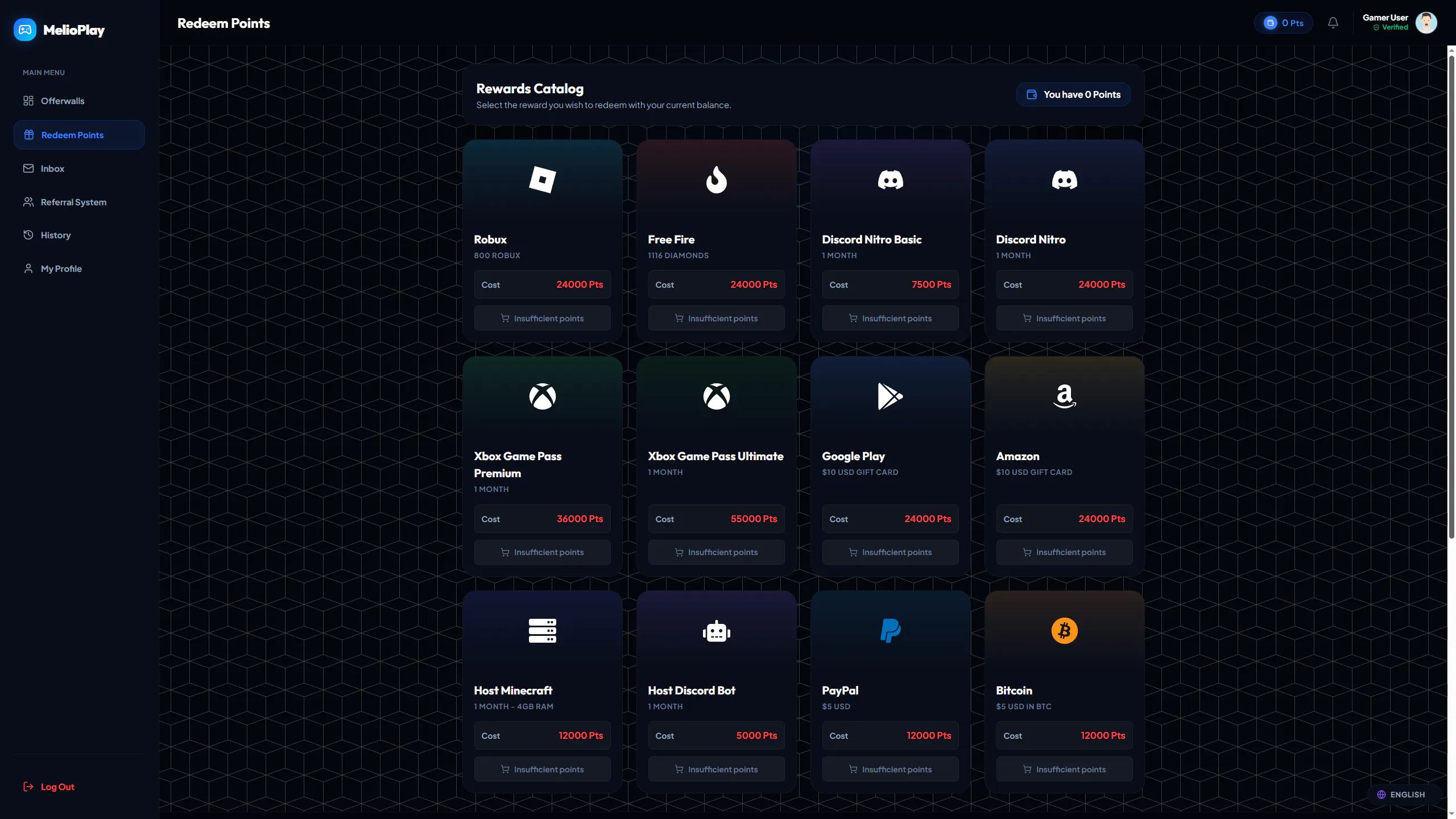Click the 7500 Pts cost value
The width and height of the screenshot is (1456, 819).
931,284
